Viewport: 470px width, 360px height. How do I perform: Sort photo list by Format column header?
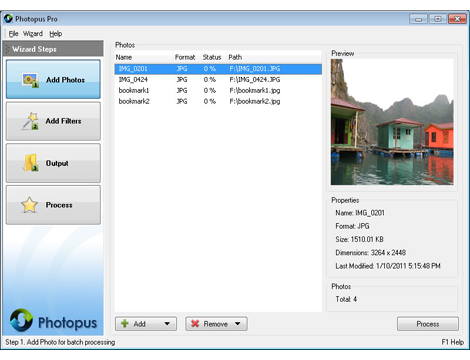point(187,57)
